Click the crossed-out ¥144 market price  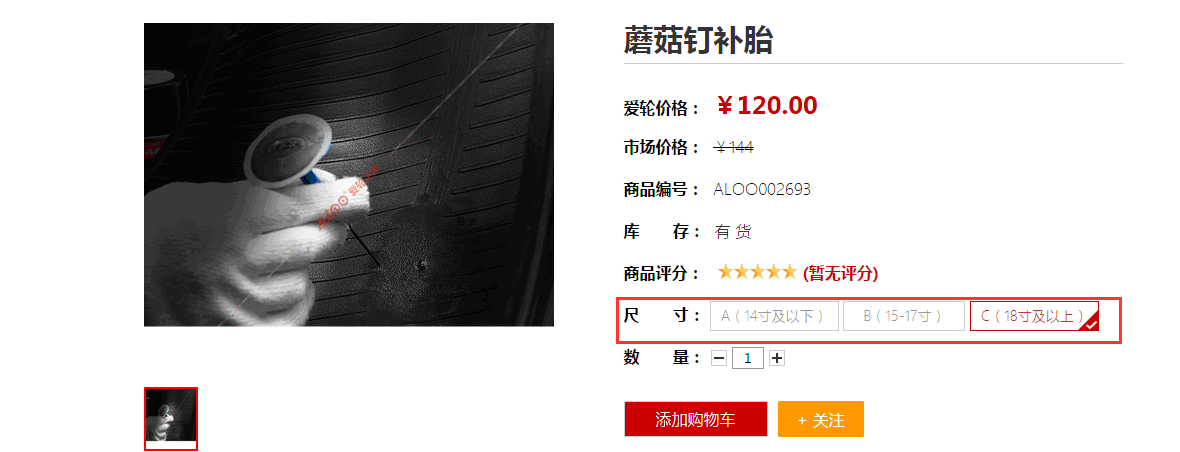coord(734,148)
